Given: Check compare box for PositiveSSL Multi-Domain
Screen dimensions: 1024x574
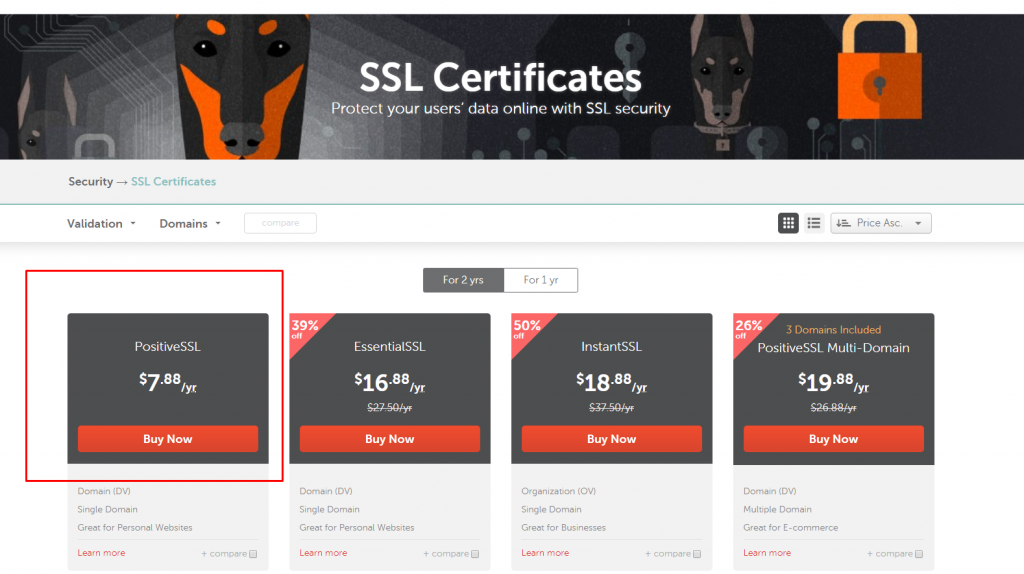Looking at the screenshot, I should pos(919,554).
